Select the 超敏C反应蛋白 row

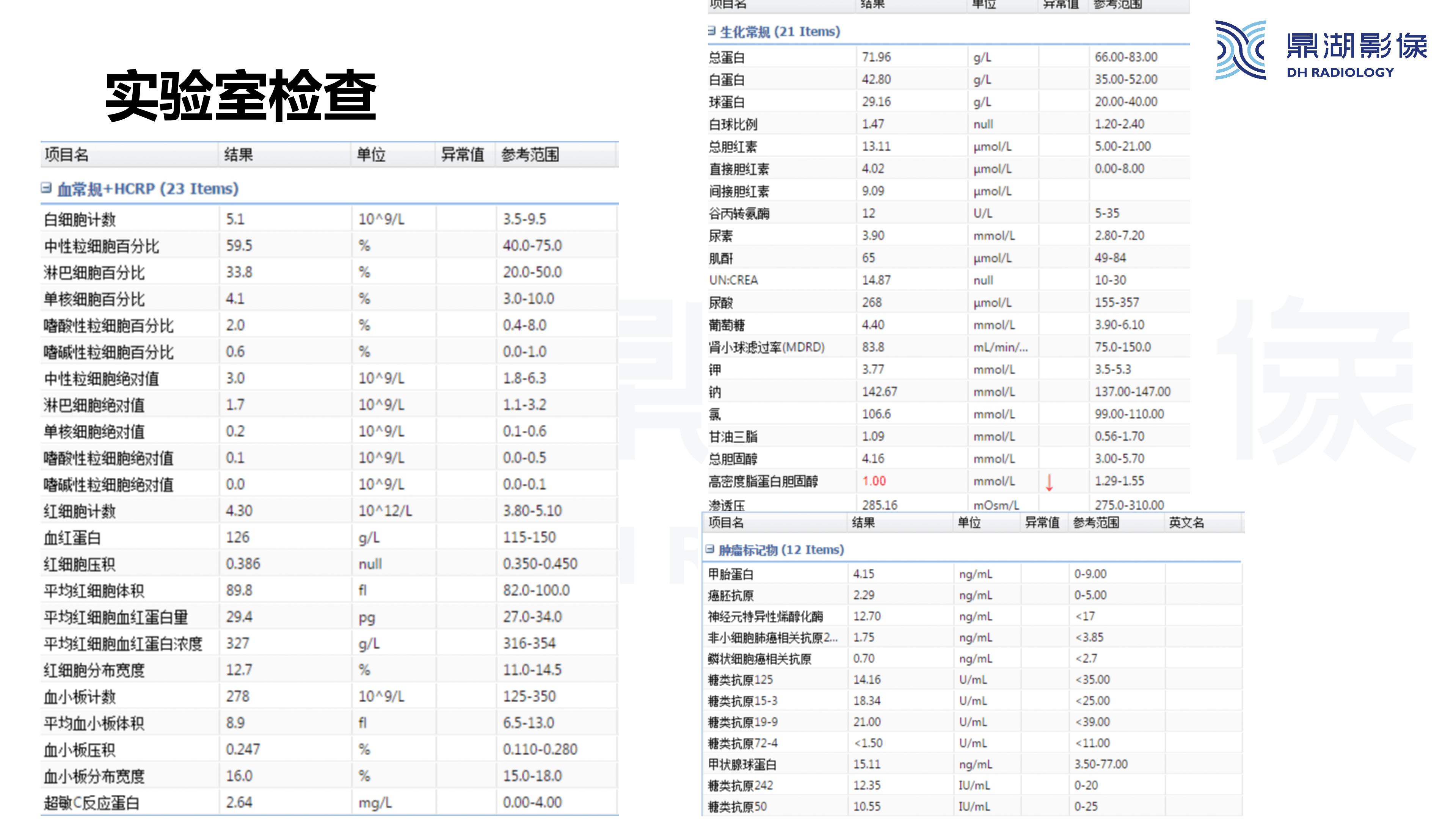226,802
